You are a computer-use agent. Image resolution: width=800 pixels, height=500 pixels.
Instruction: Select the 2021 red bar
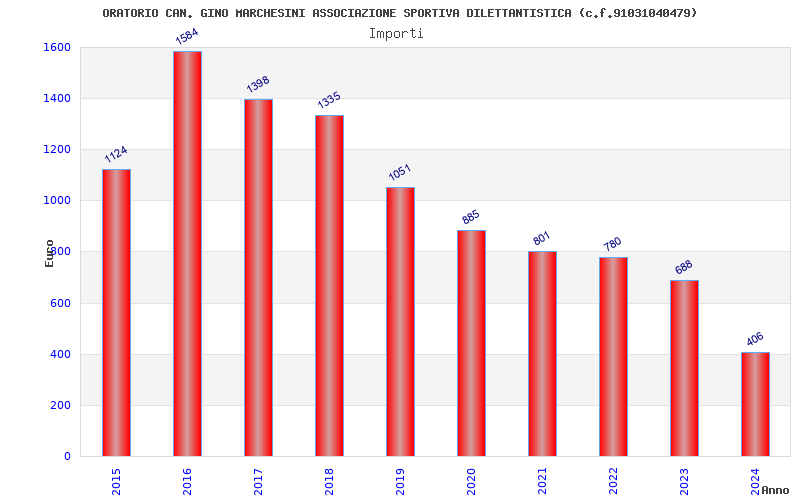[x=542, y=354]
